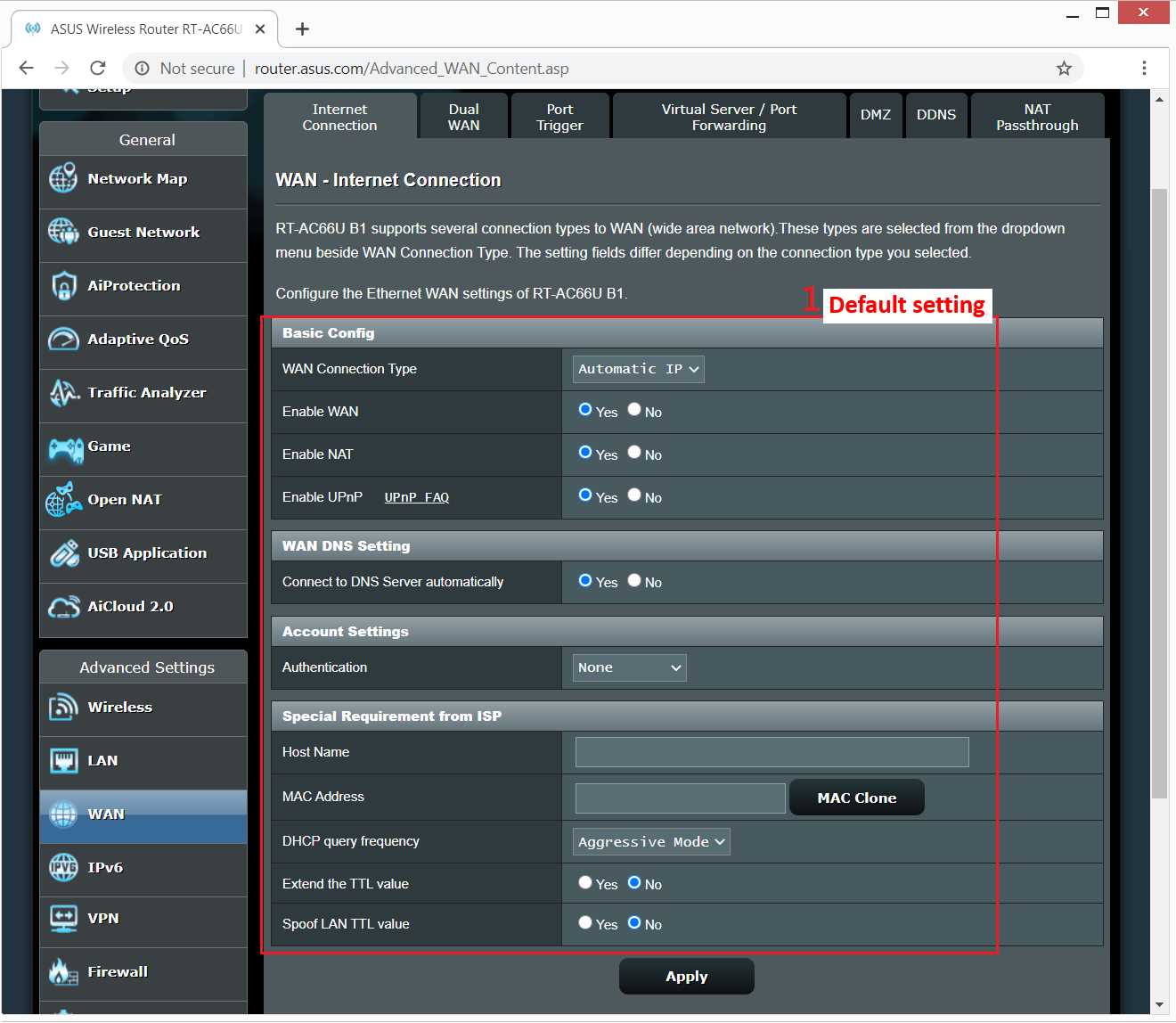
Task: Select Yes for automatic DNS Server
Action: (x=585, y=580)
